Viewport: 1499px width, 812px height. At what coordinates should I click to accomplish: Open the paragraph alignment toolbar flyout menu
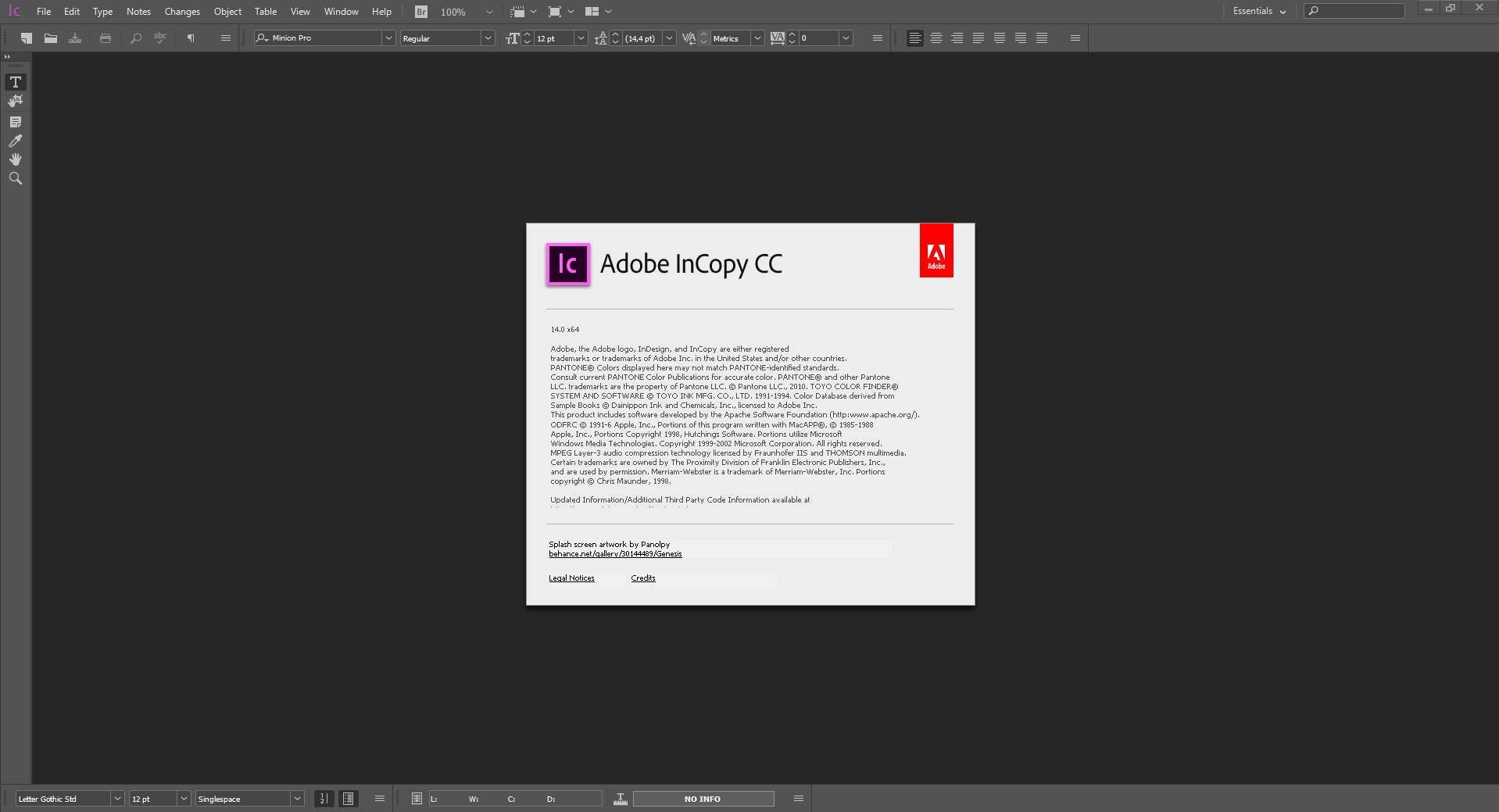point(1075,38)
